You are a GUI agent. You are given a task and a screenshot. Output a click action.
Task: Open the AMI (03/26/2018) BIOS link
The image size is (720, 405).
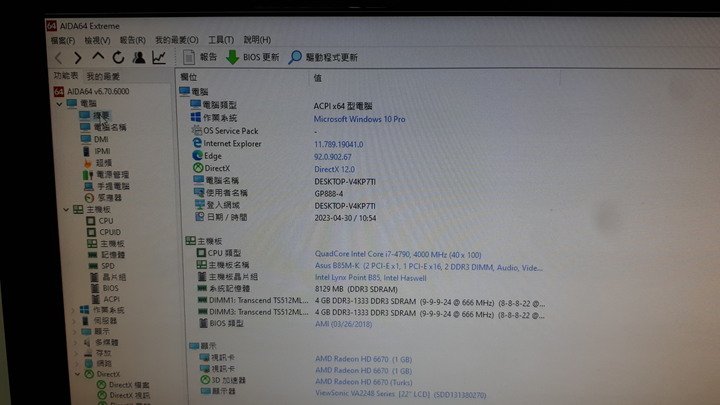pyautogui.click(x=343, y=324)
